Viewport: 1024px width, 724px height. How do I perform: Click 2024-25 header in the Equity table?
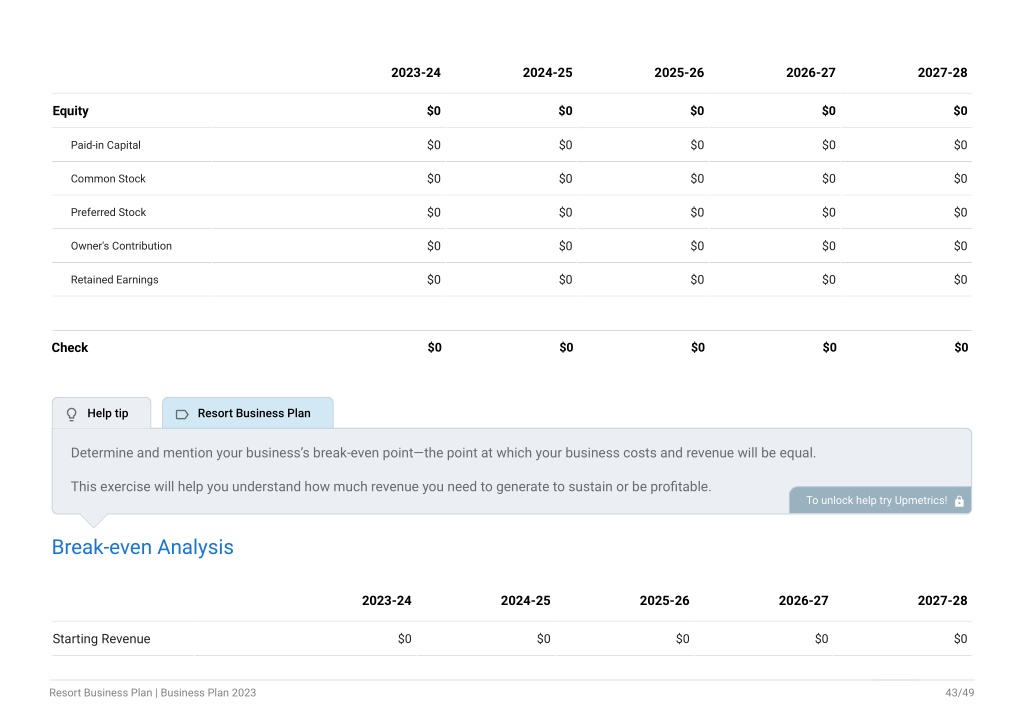[547, 72]
